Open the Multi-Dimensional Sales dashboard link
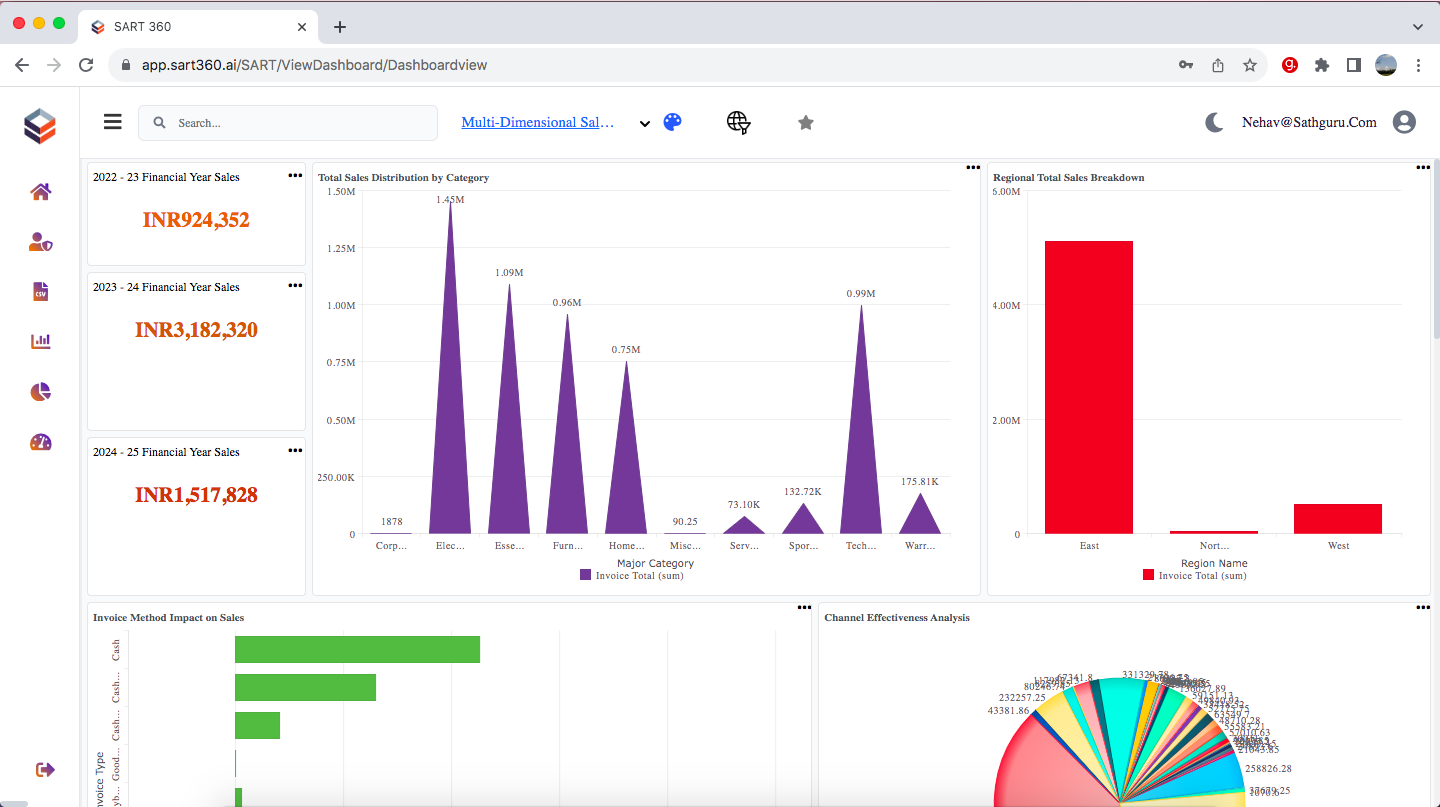 pyautogui.click(x=538, y=122)
